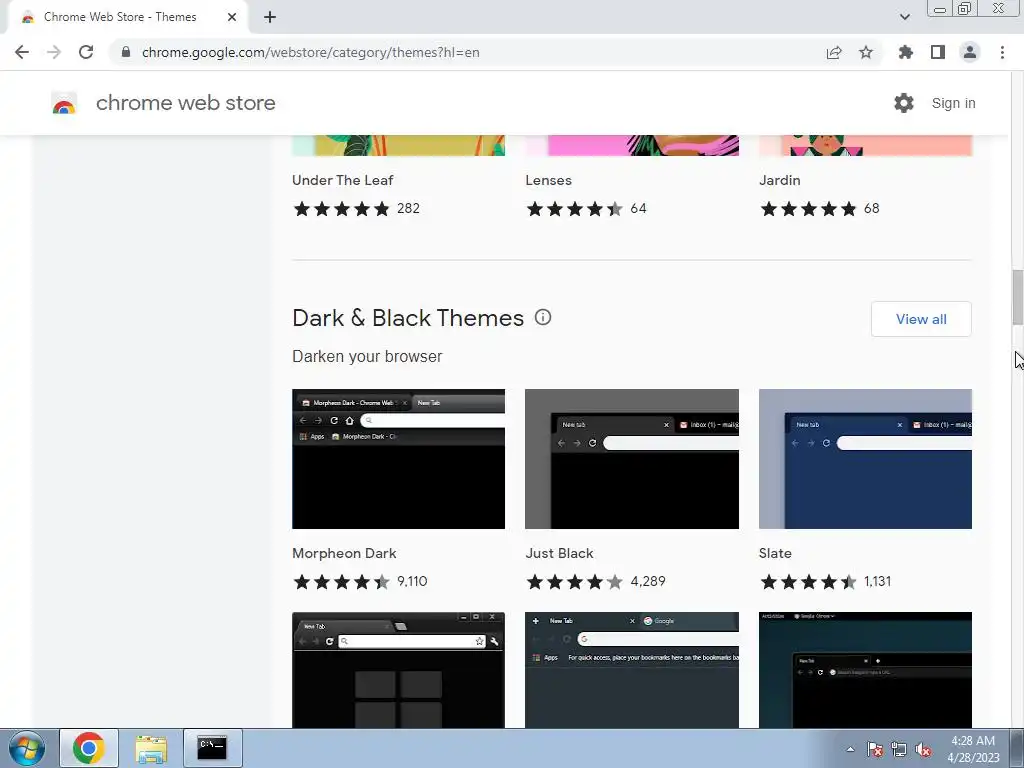Screen dimensions: 1024x768
Task: Toggle the side panel icon
Action: click(938, 52)
